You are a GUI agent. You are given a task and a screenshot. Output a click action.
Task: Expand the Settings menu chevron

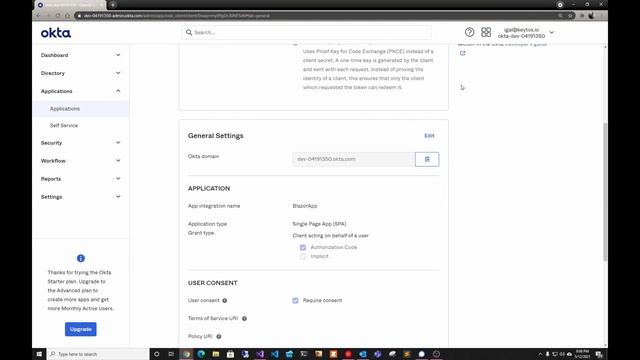point(118,197)
